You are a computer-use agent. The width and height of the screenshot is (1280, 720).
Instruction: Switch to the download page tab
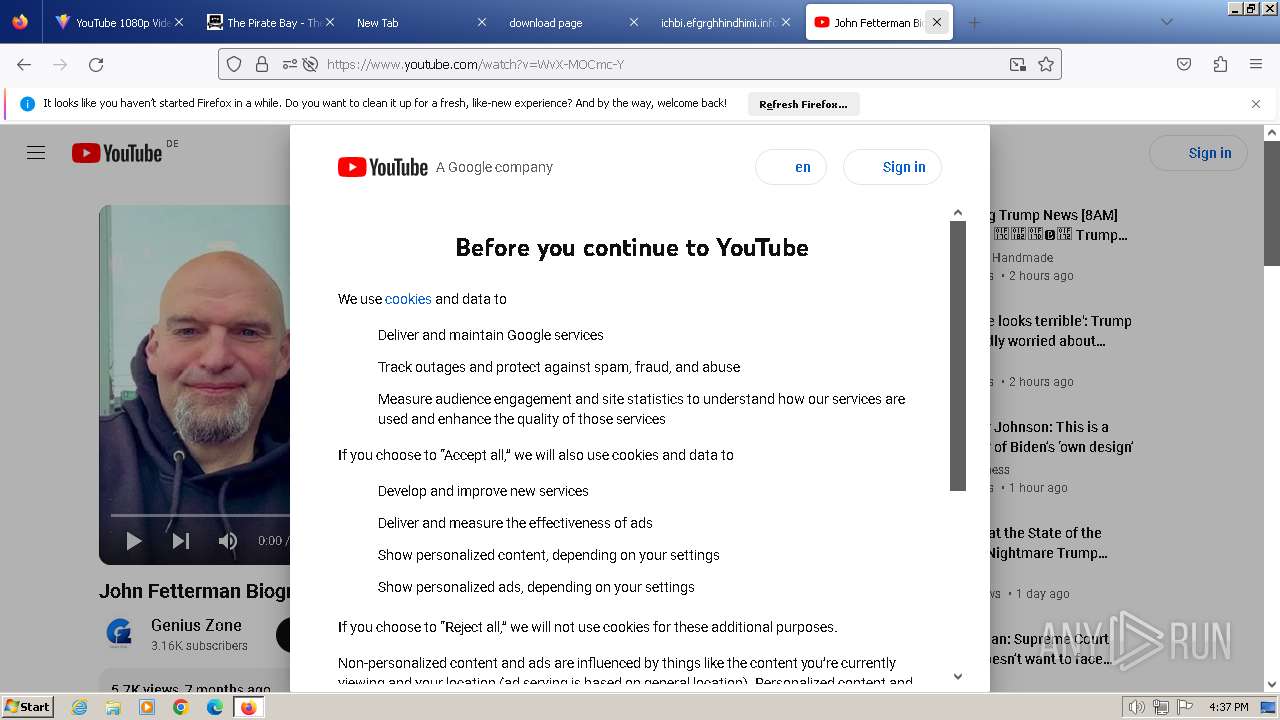(x=572, y=22)
